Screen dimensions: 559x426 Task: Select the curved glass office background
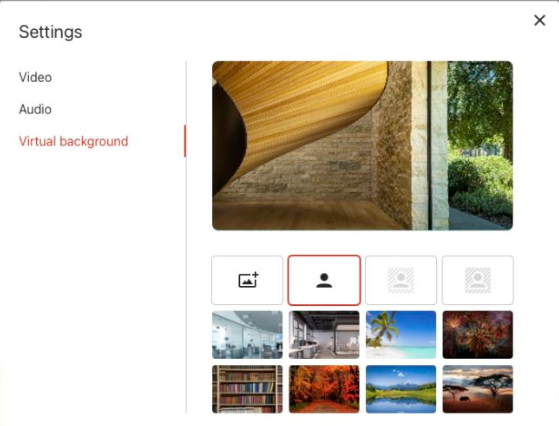[x=247, y=335]
